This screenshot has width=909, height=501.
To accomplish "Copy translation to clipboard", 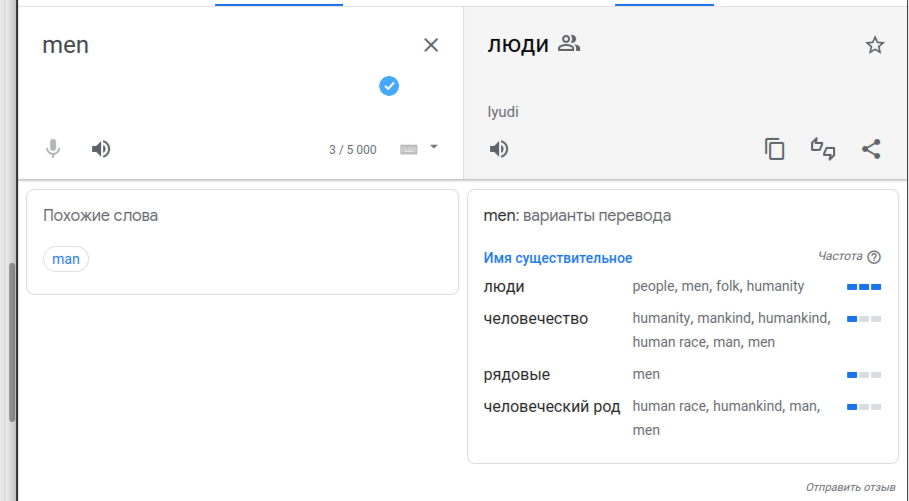I will [x=775, y=149].
